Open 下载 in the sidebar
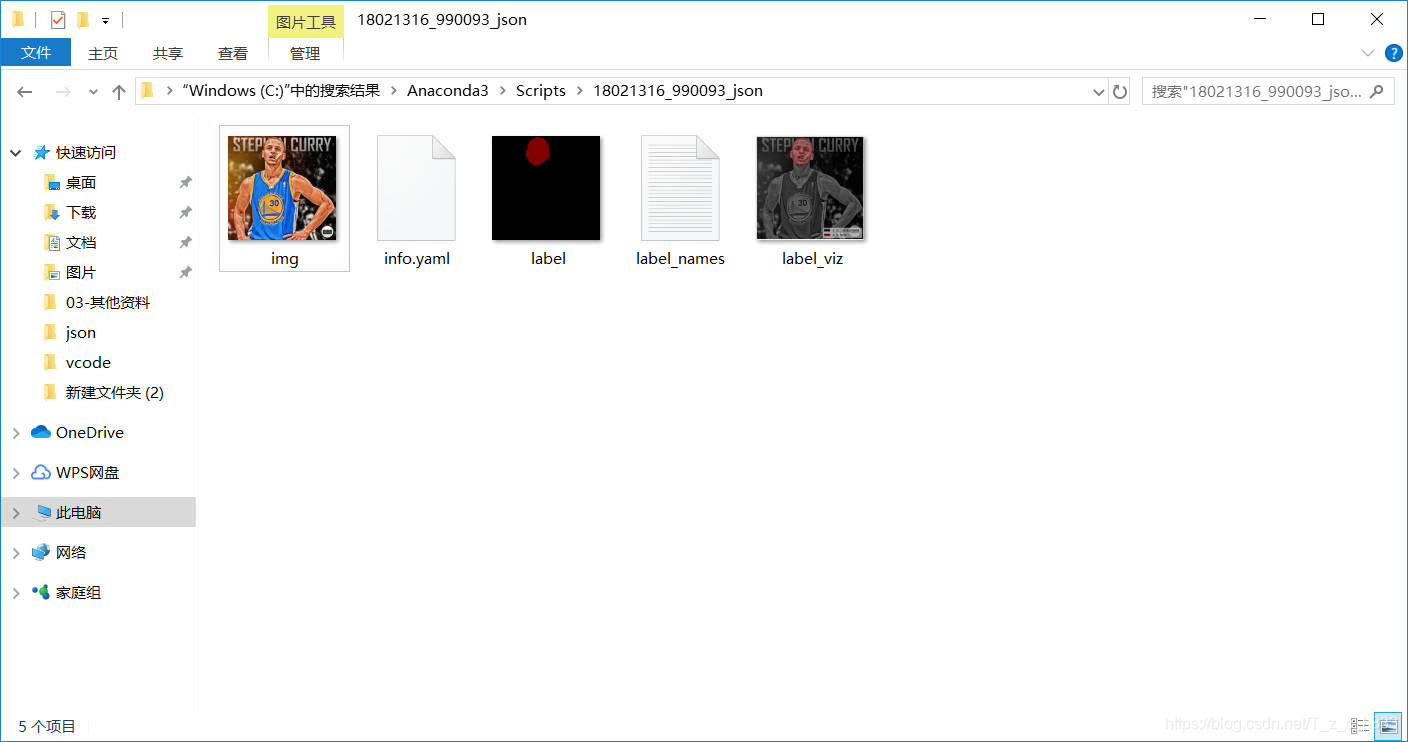 point(81,213)
